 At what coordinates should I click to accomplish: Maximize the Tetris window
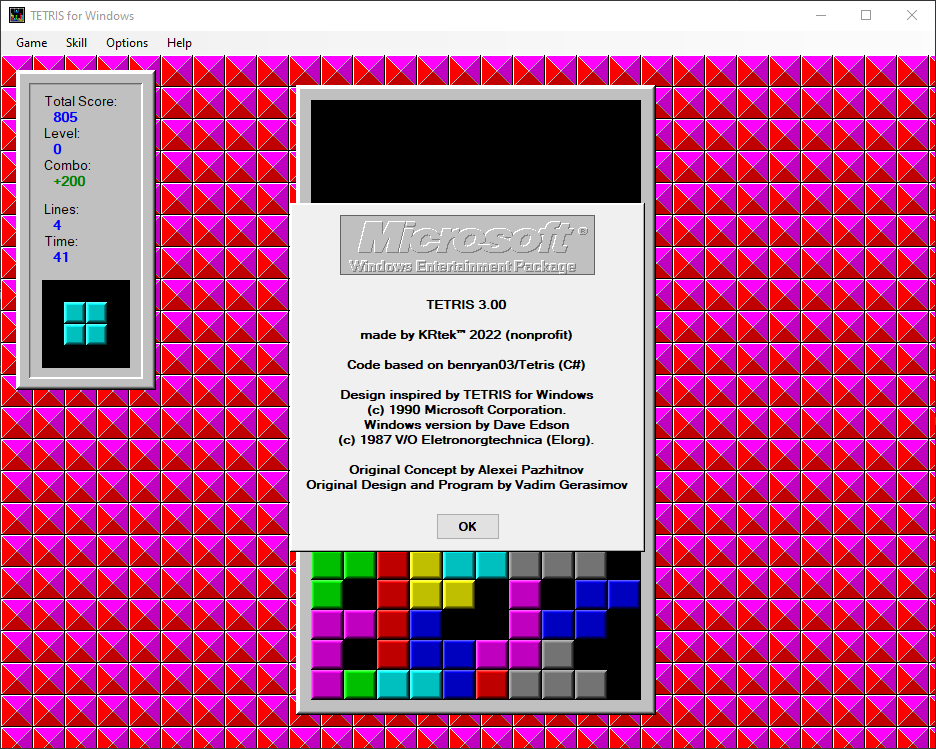tap(866, 16)
